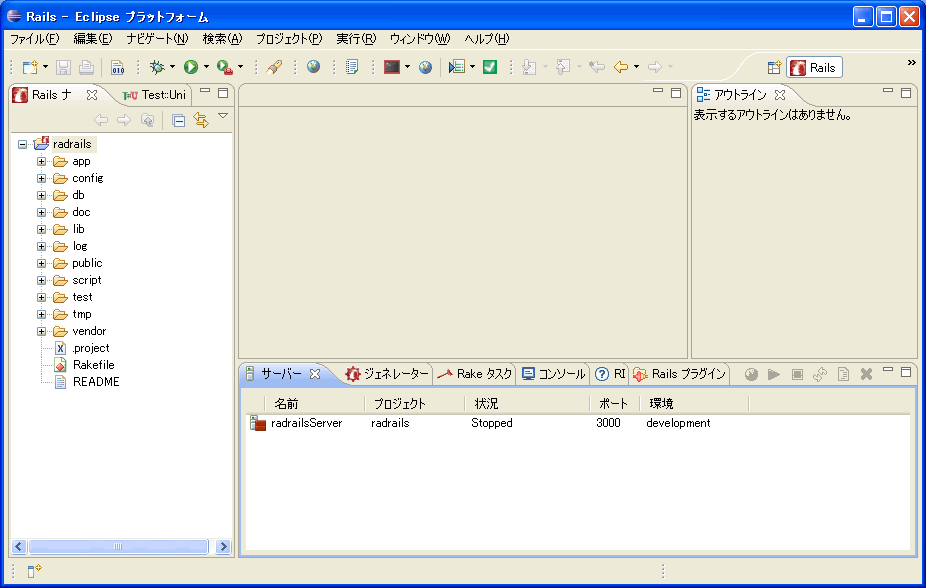
Task: Open the External Tools dropdown arrow
Action: tap(240, 67)
